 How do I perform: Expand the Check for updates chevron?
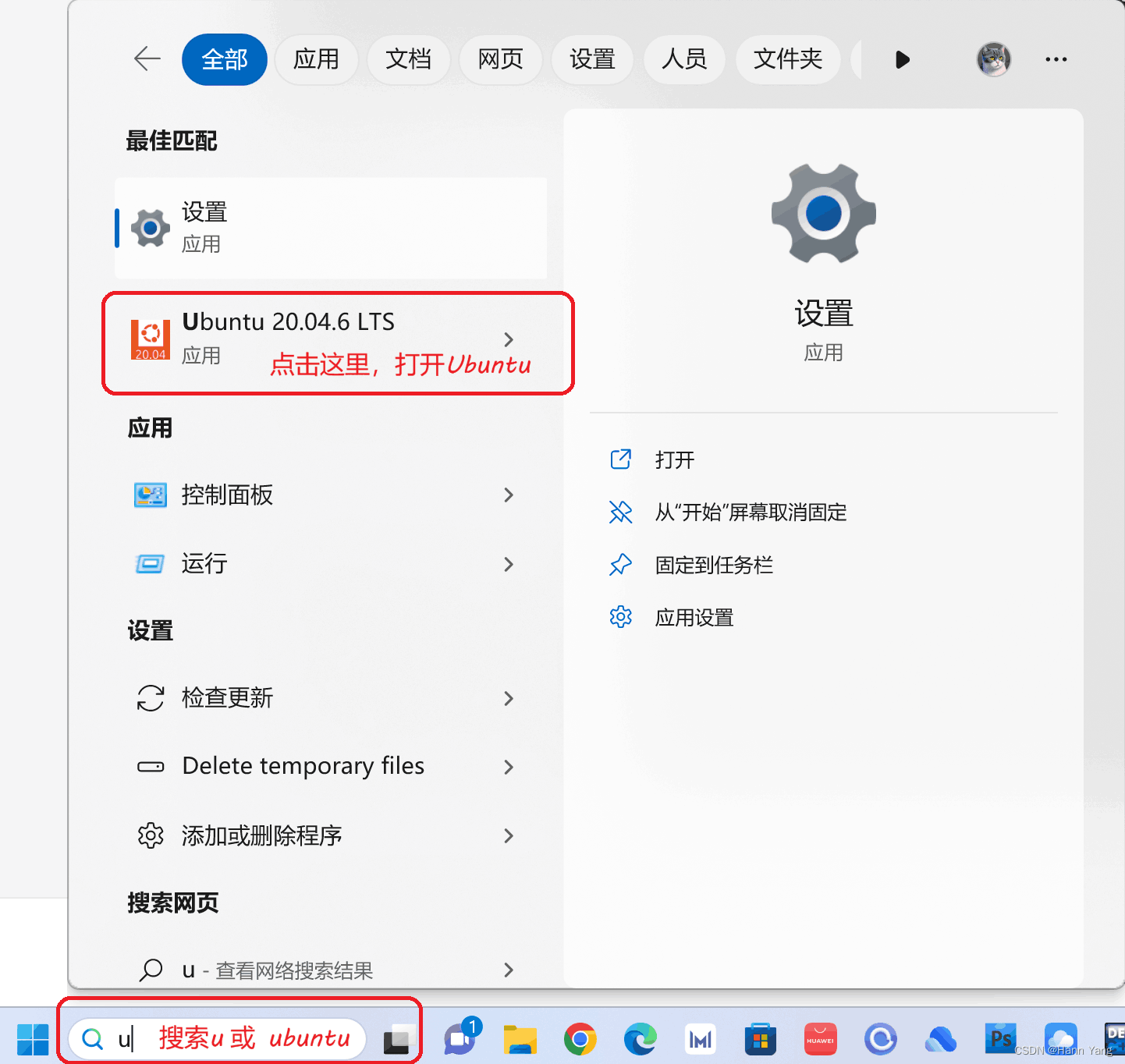pyautogui.click(x=509, y=698)
